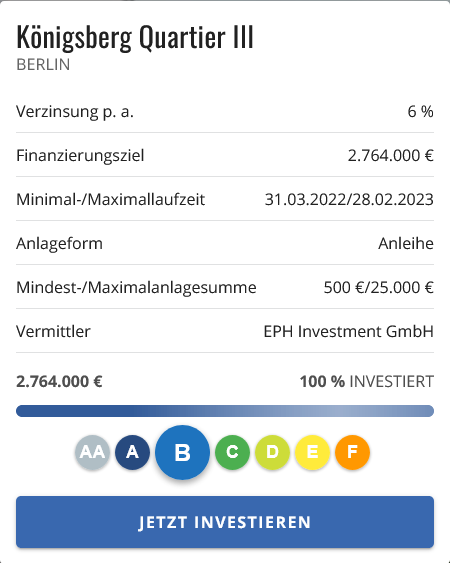Select the Verzinsung p. a. row
The width and height of the screenshot is (450, 563).
coord(225,111)
